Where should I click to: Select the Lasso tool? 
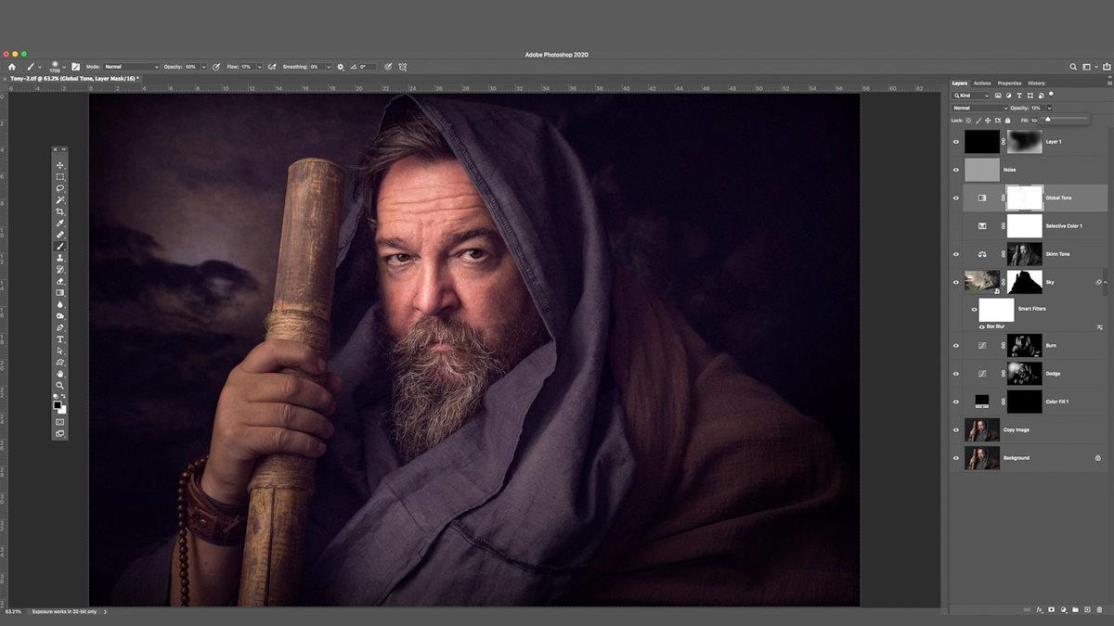point(60,189)
